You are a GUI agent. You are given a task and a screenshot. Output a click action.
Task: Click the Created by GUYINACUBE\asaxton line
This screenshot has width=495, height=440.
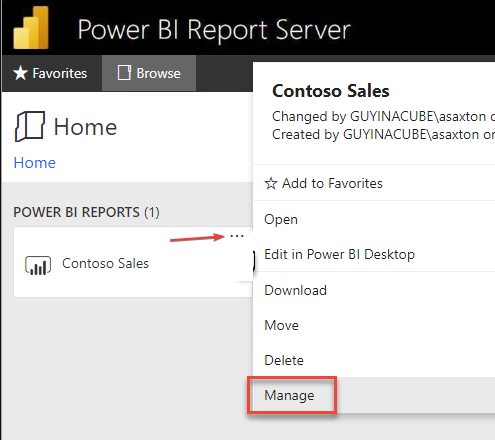383,134
